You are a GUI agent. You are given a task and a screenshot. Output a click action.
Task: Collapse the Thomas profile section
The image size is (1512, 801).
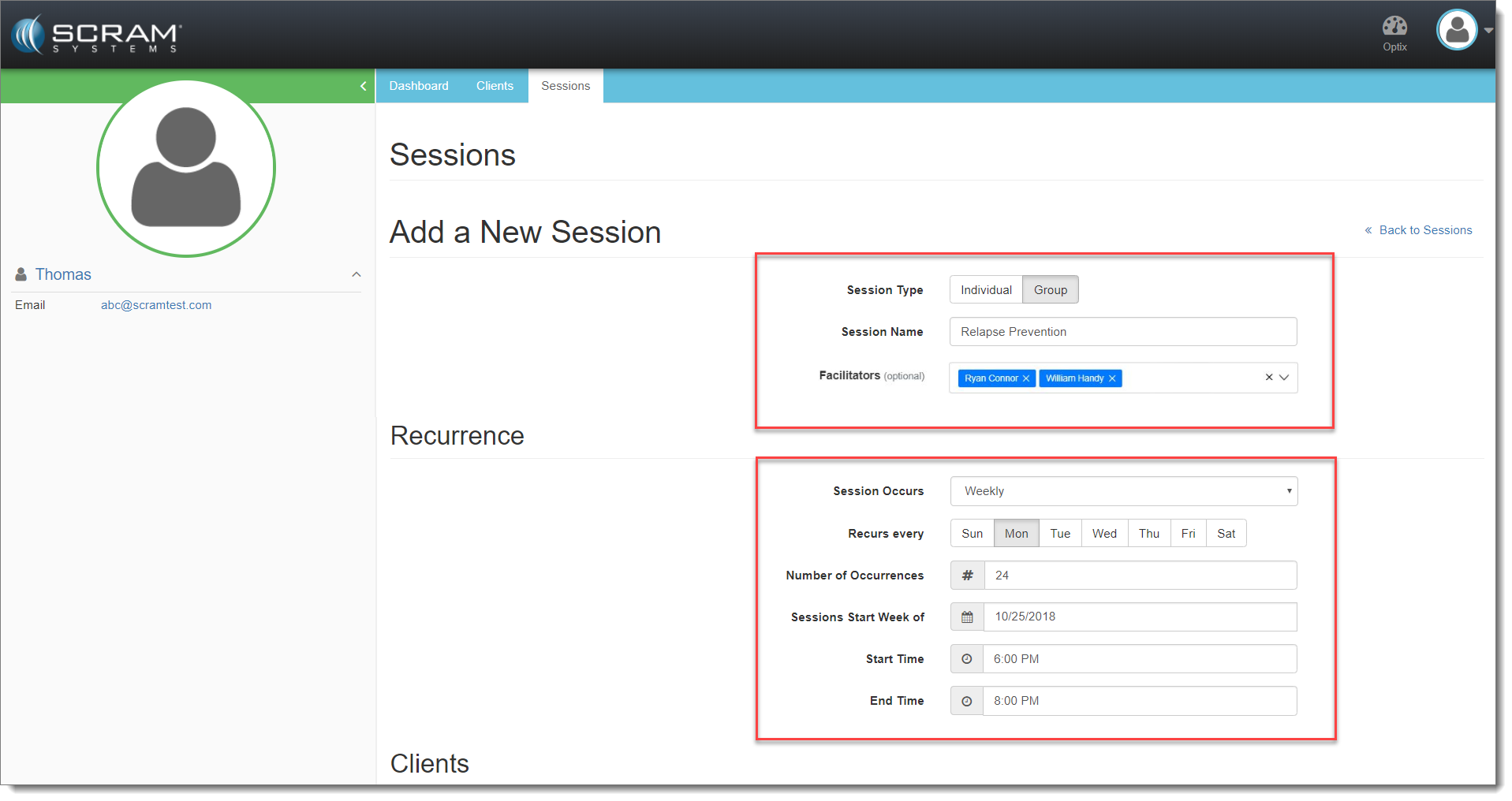[x=357, y=274]
